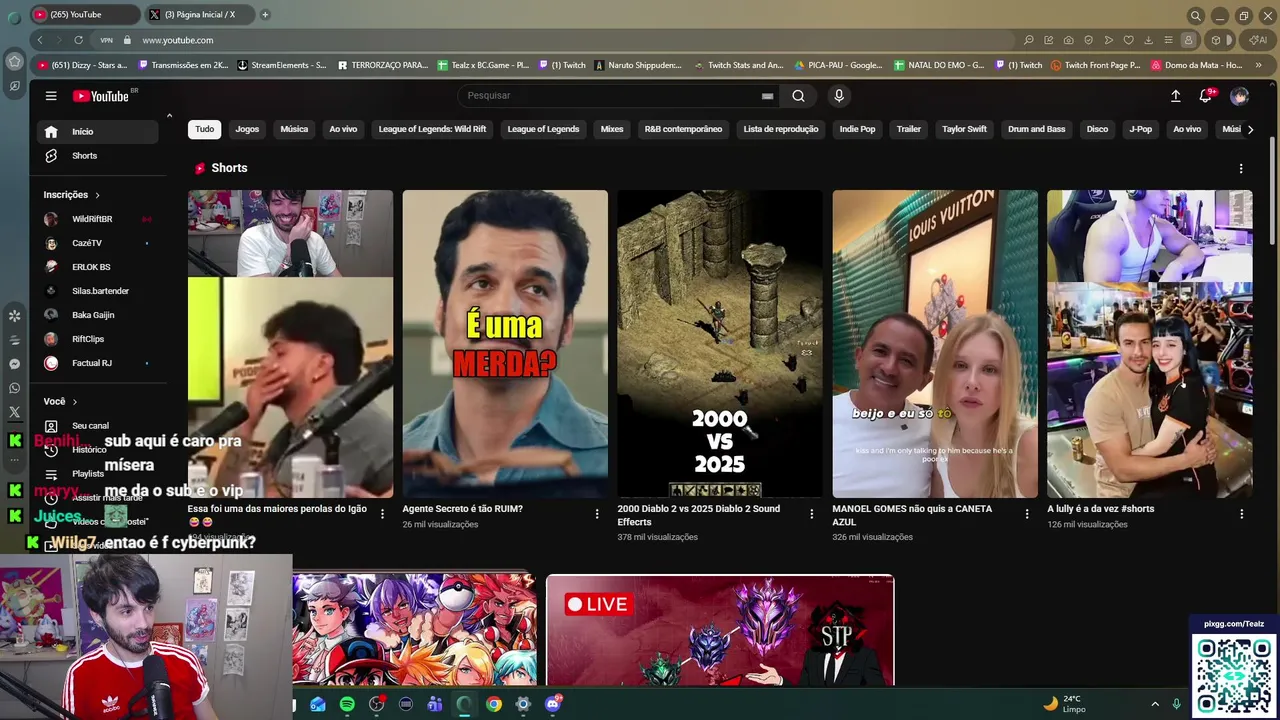Select the Tudo filter chip

(x=204, y=129)
